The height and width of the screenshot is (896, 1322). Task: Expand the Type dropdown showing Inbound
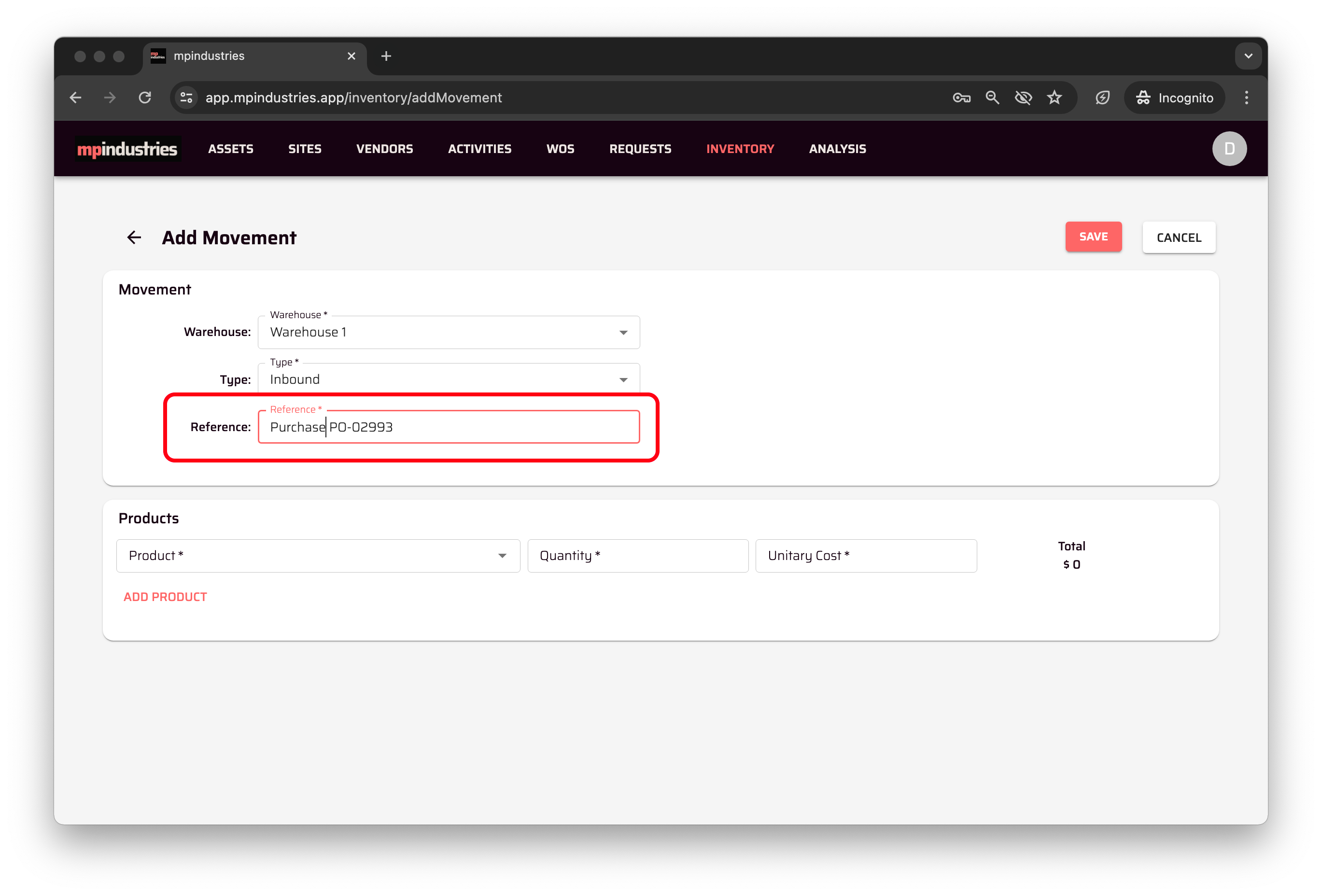pyautogui.click(x=448, y=379)
